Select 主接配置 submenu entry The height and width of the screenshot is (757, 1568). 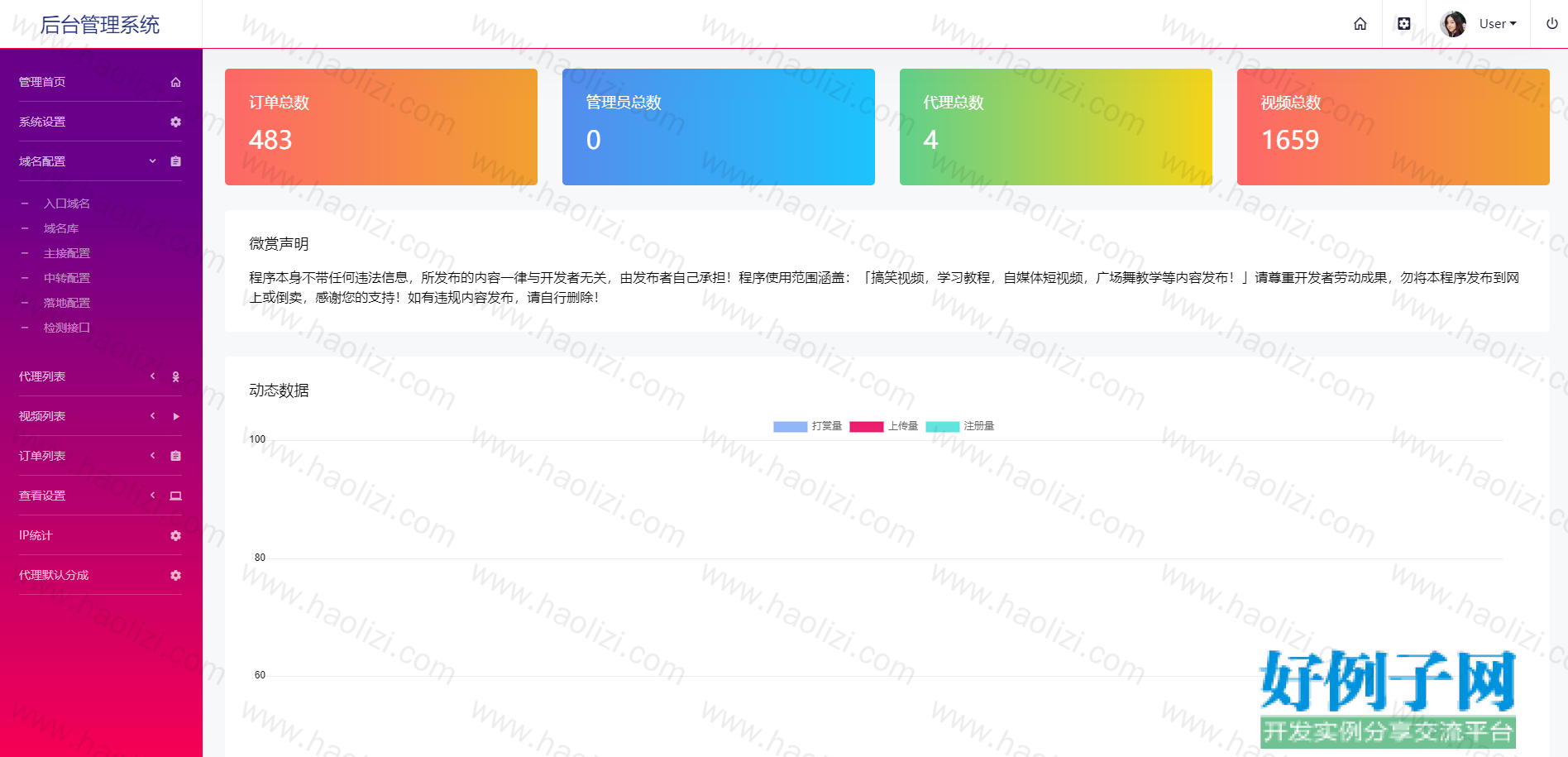coord(67,253)
